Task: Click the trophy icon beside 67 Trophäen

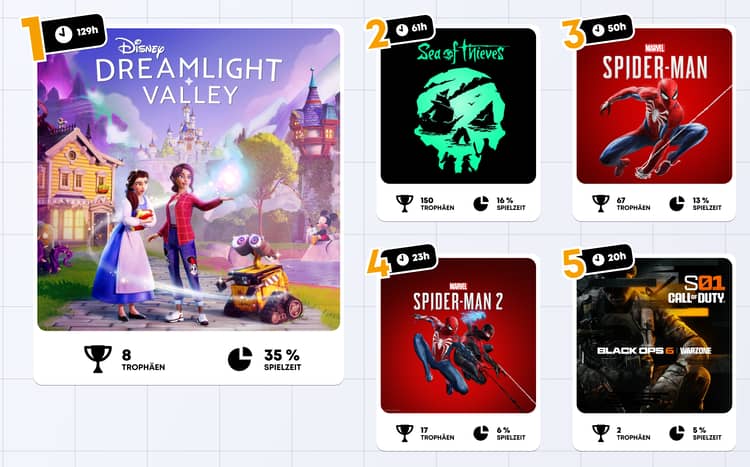Action: (600, 203)
